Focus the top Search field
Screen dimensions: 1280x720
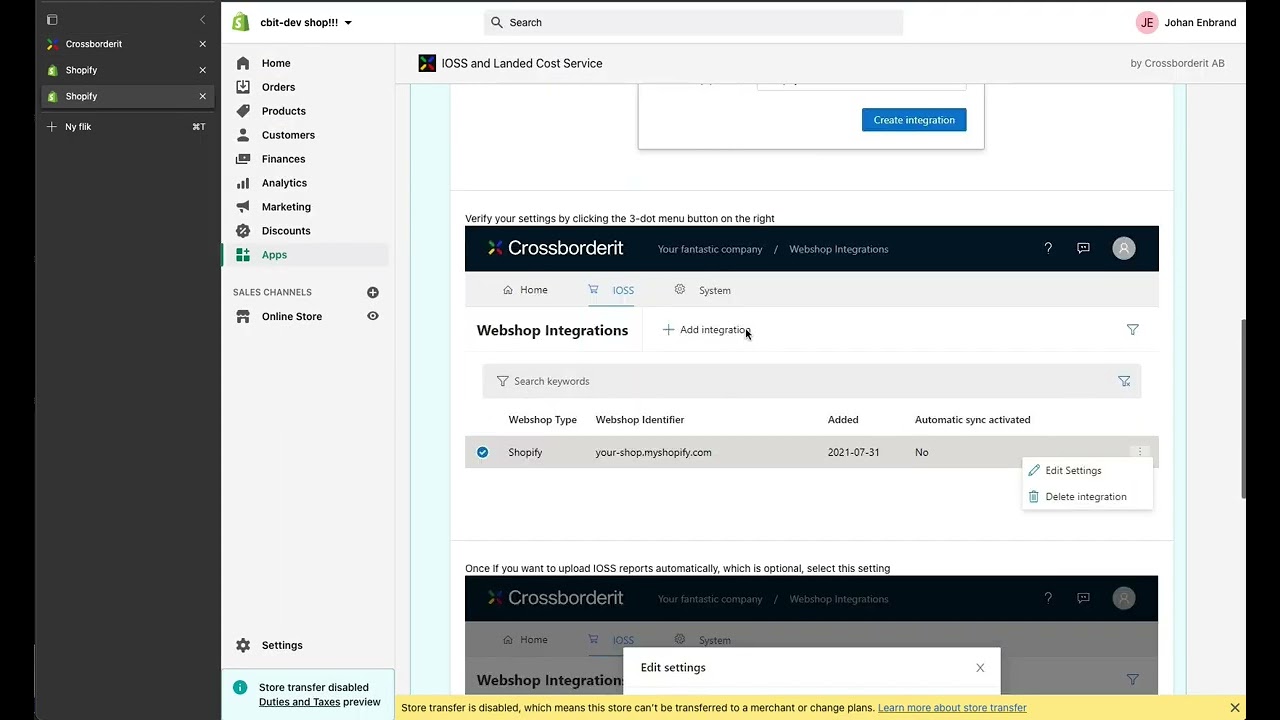[x=693, y=22]
